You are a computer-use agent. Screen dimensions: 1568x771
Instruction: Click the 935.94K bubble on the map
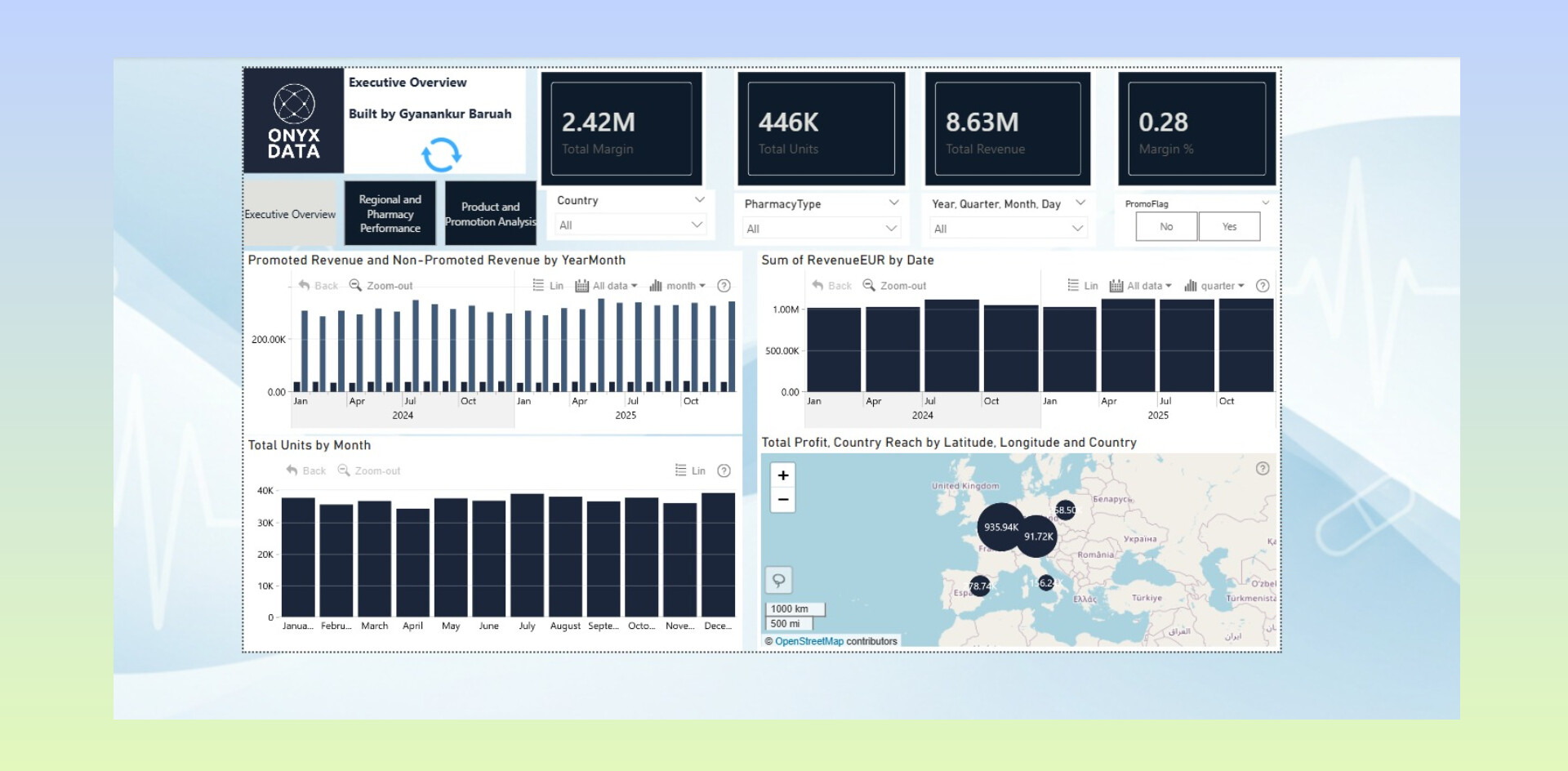(x=1000, y=528)
